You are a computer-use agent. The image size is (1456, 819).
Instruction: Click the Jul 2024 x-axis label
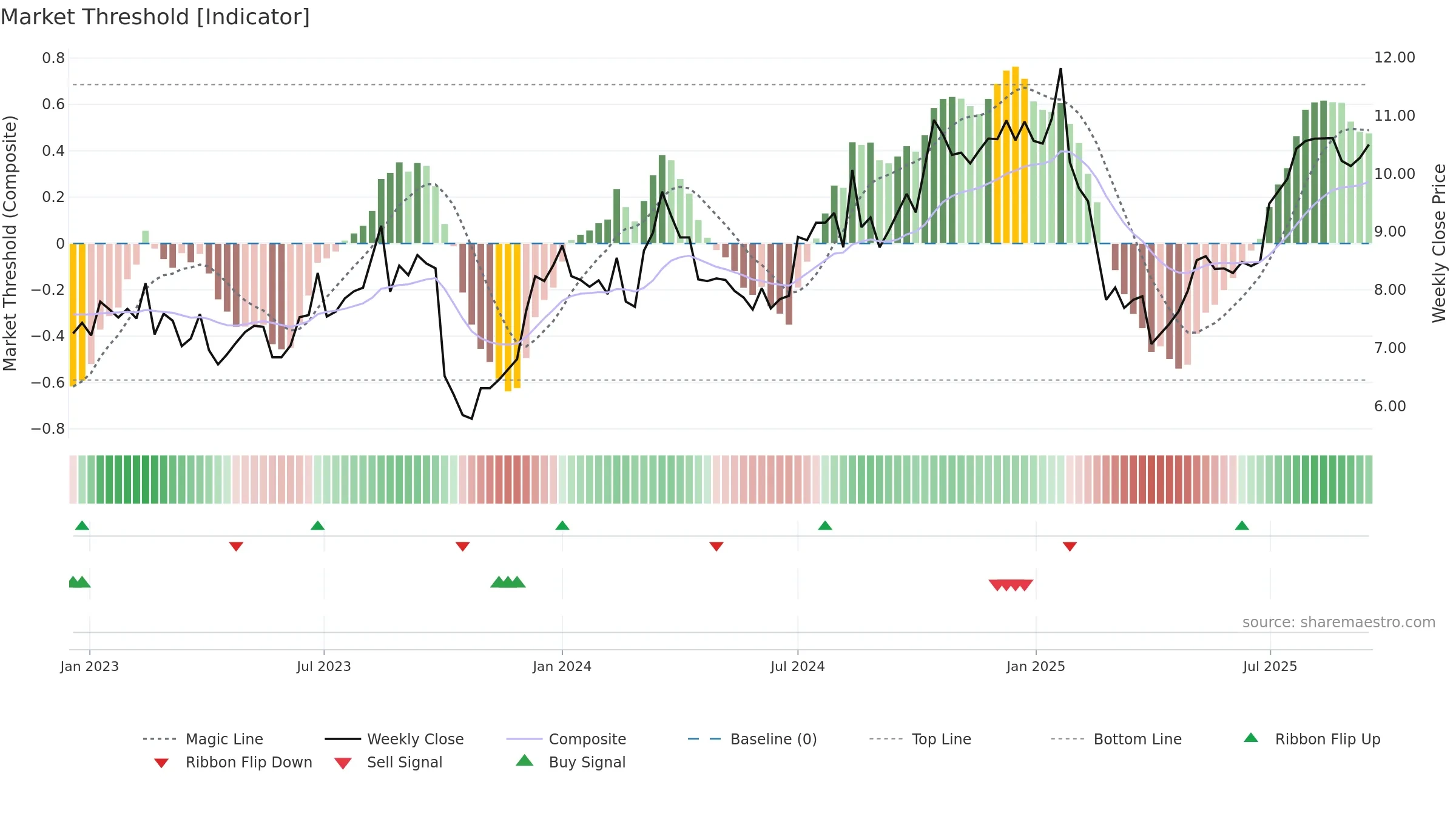coord(798,666)
